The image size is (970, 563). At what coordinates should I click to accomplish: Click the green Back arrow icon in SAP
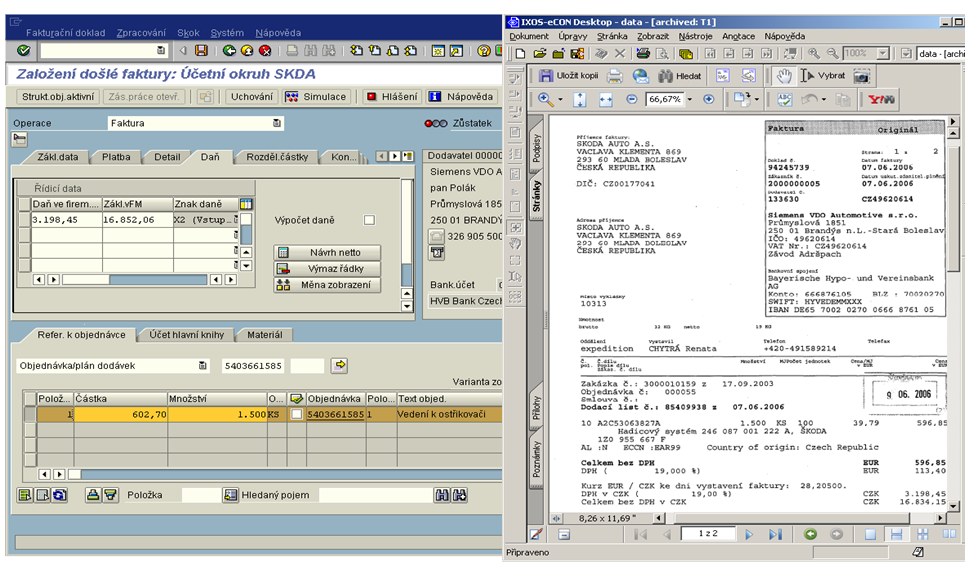click(229, 50)
